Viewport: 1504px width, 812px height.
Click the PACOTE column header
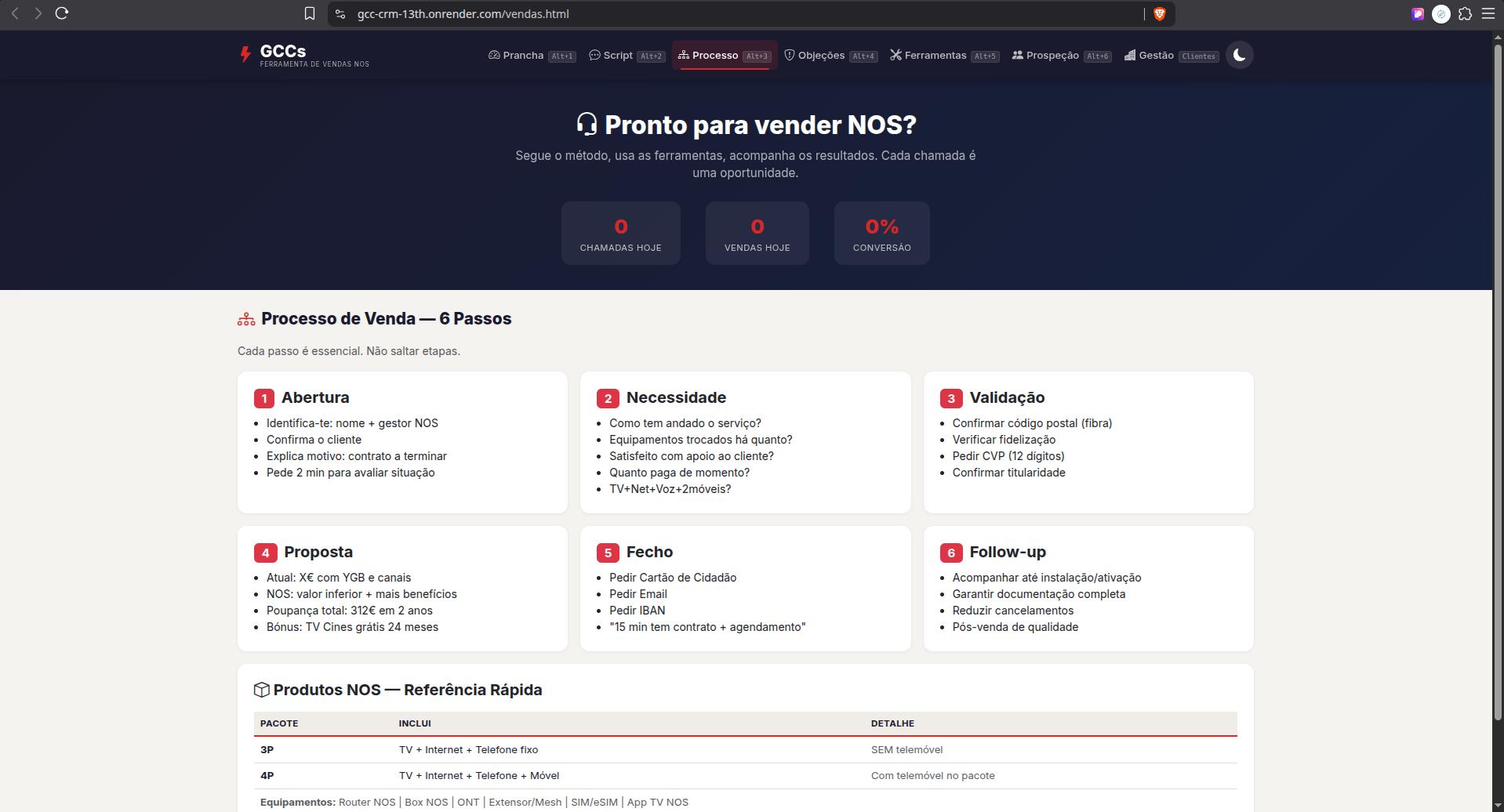[x=279, y=723]
